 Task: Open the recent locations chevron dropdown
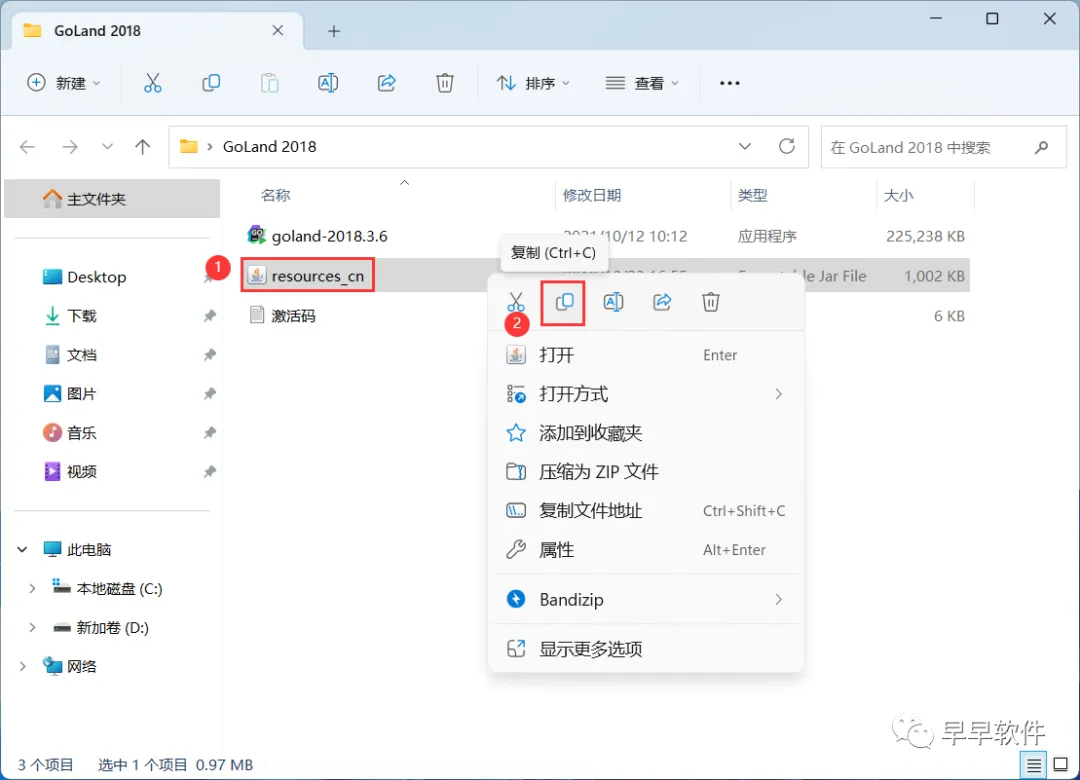tap(107, 147)
